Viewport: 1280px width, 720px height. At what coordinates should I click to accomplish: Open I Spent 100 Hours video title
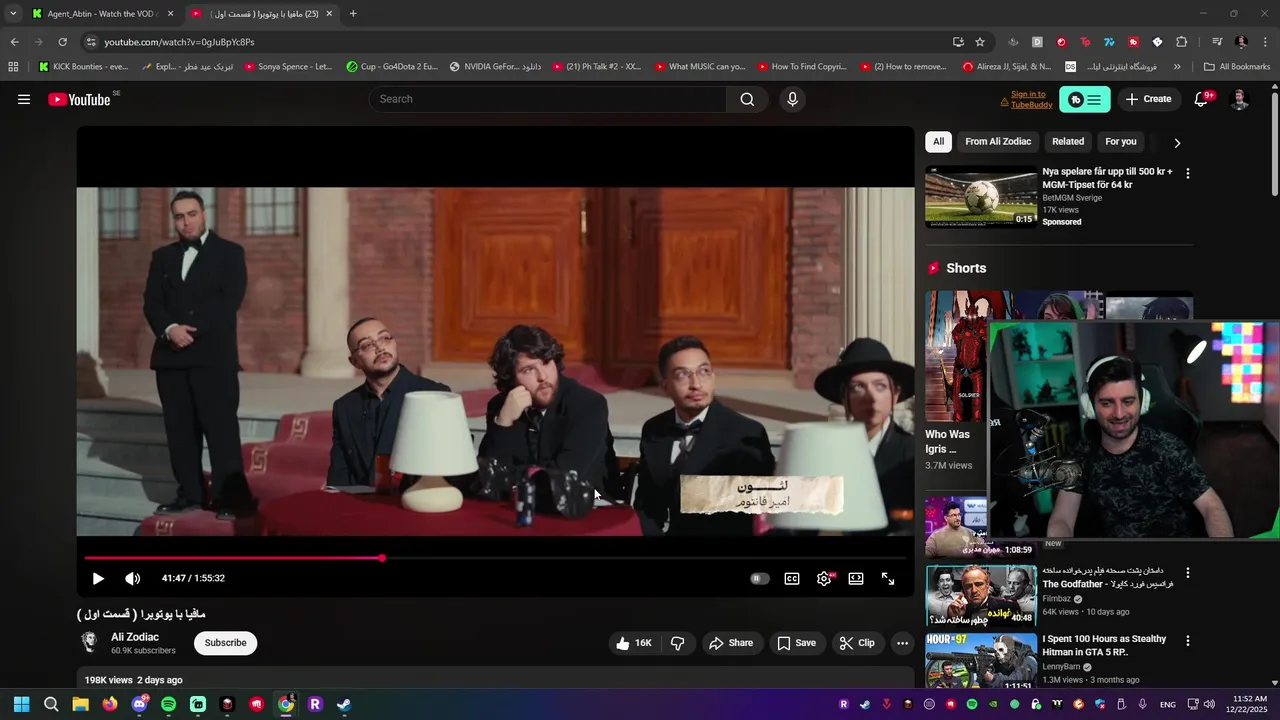(1104, 645)
